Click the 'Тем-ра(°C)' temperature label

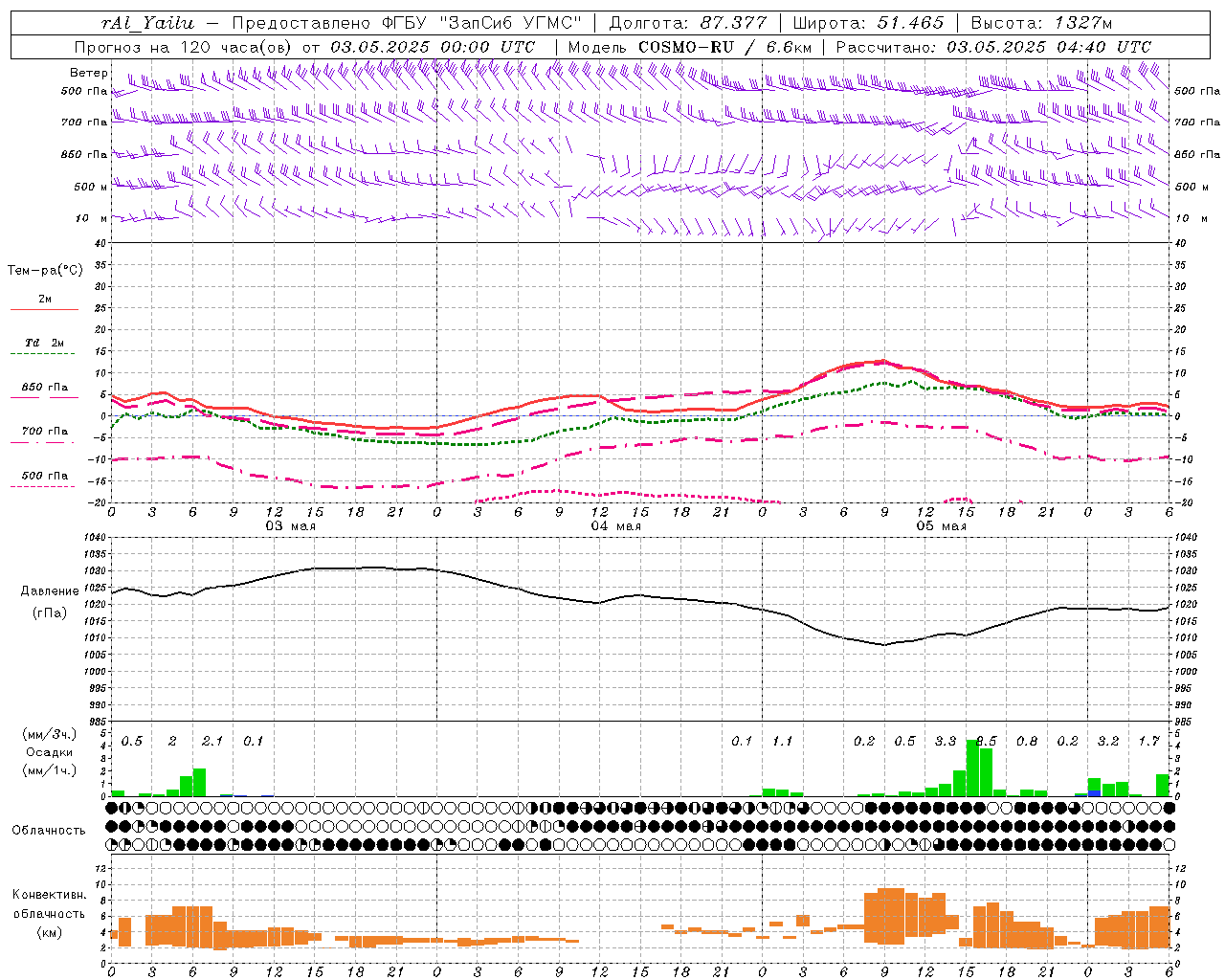45,271
